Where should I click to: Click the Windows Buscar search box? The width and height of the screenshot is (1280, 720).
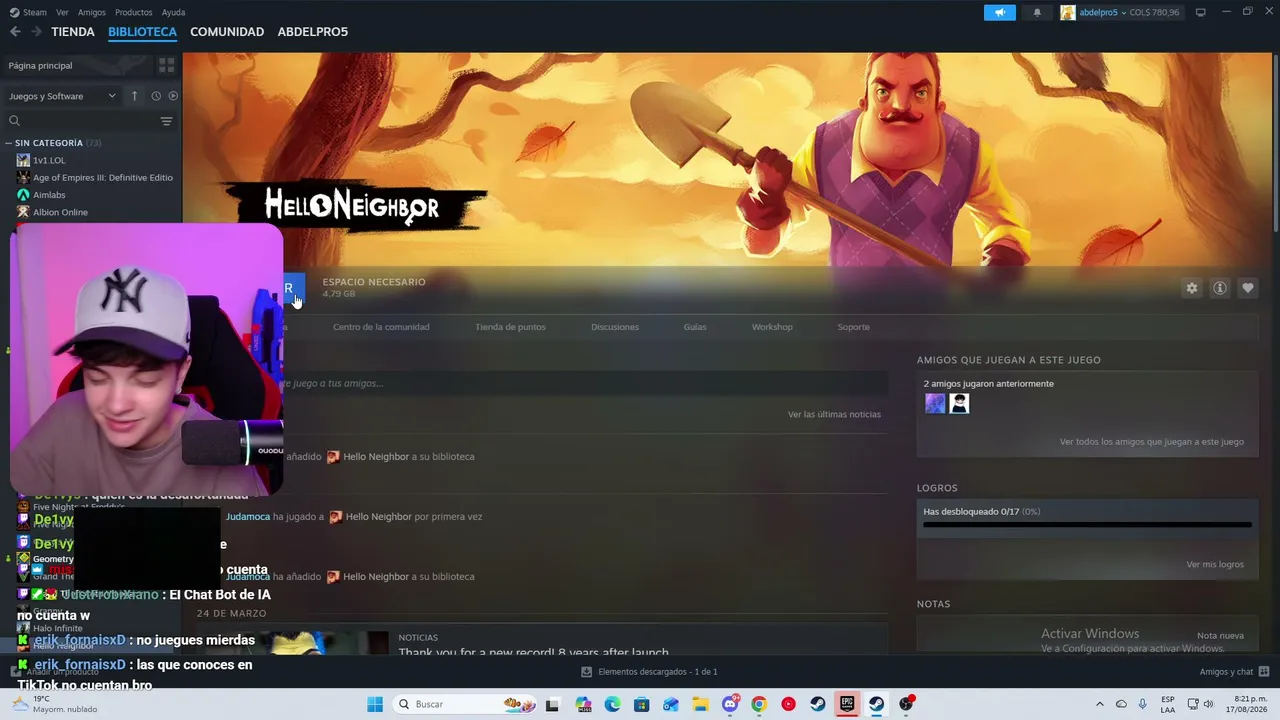[x=464, y=704]
